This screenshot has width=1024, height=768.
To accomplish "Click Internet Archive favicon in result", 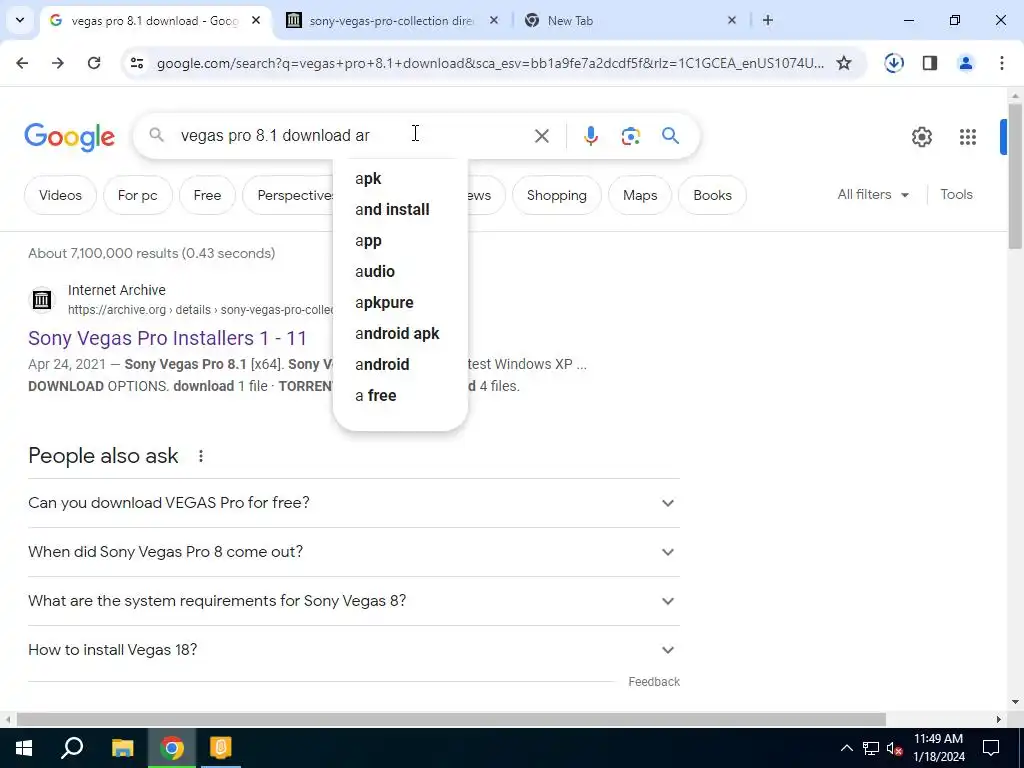I will [42, 300].
